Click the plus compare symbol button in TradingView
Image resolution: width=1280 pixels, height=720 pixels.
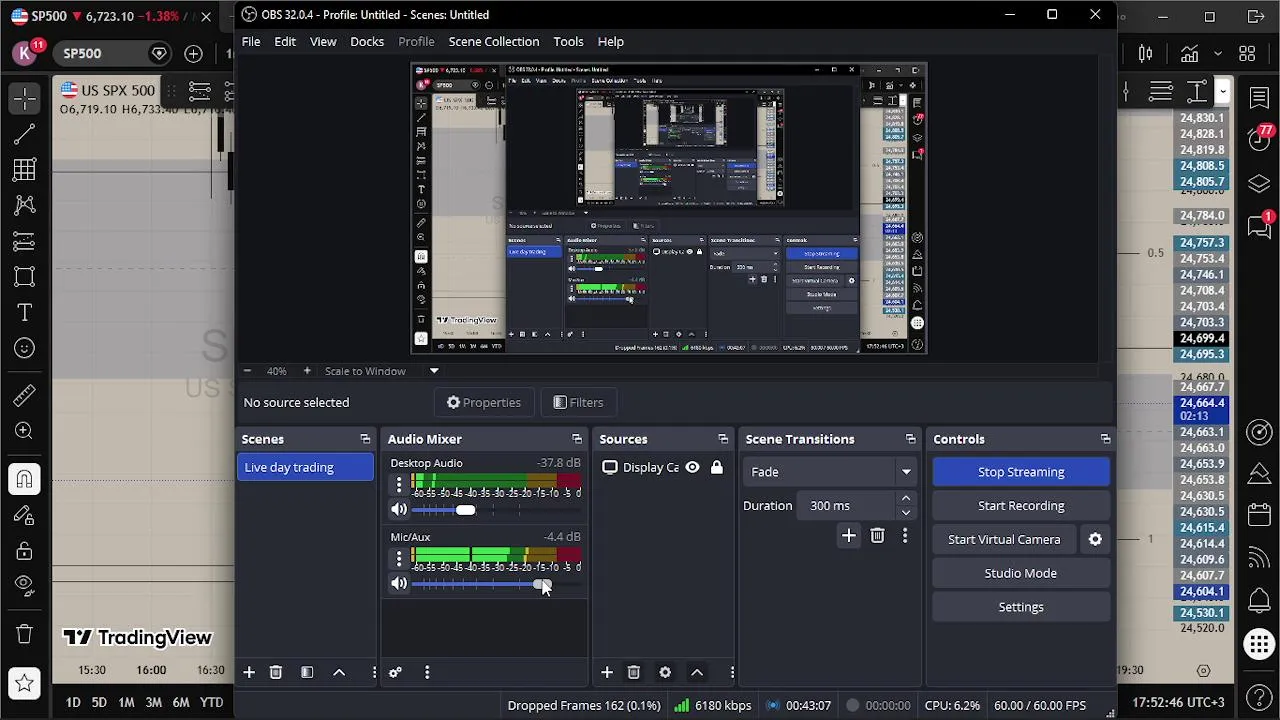tap(194, 54)
